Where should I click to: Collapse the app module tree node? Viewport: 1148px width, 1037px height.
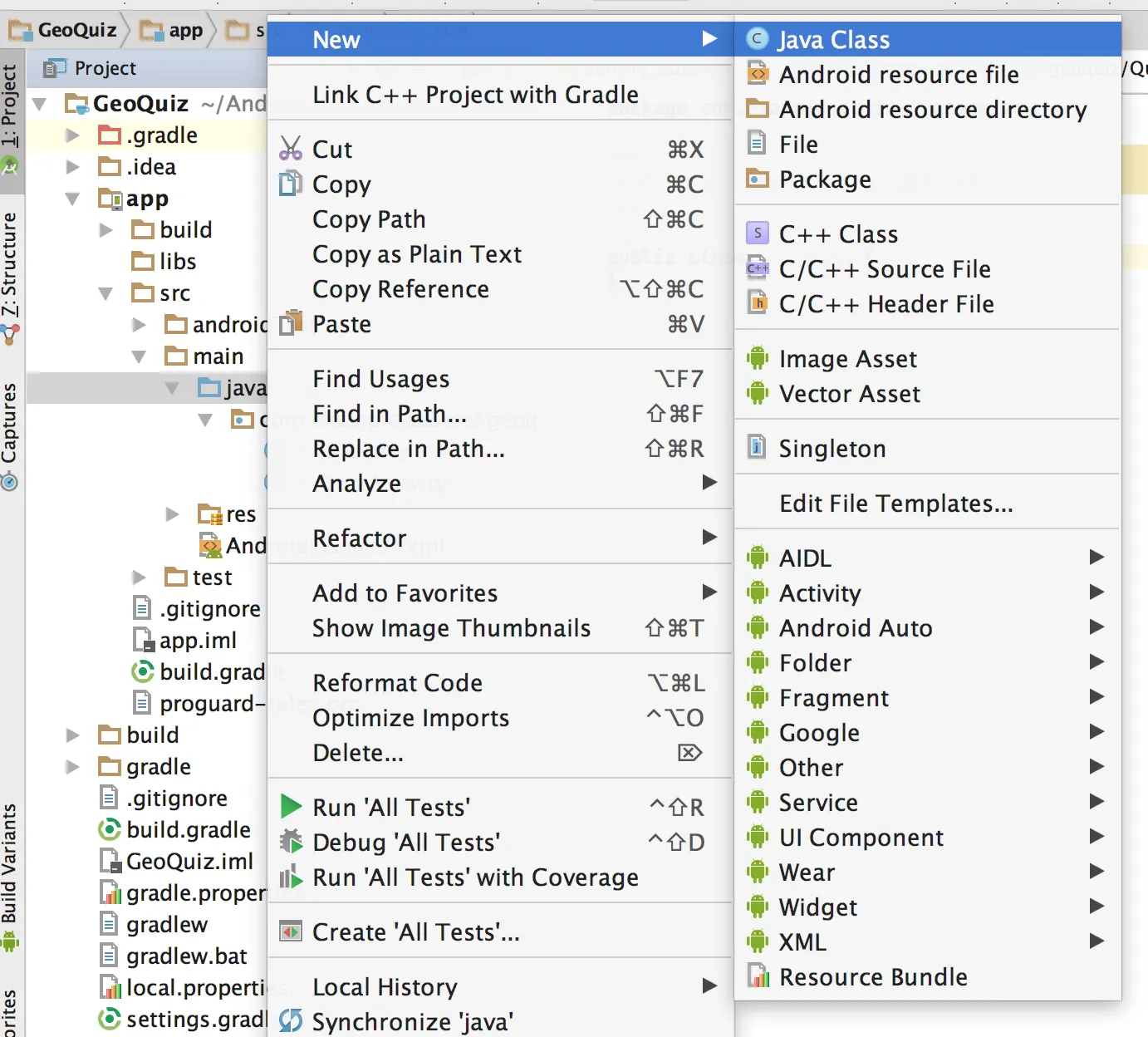[73, 199]
